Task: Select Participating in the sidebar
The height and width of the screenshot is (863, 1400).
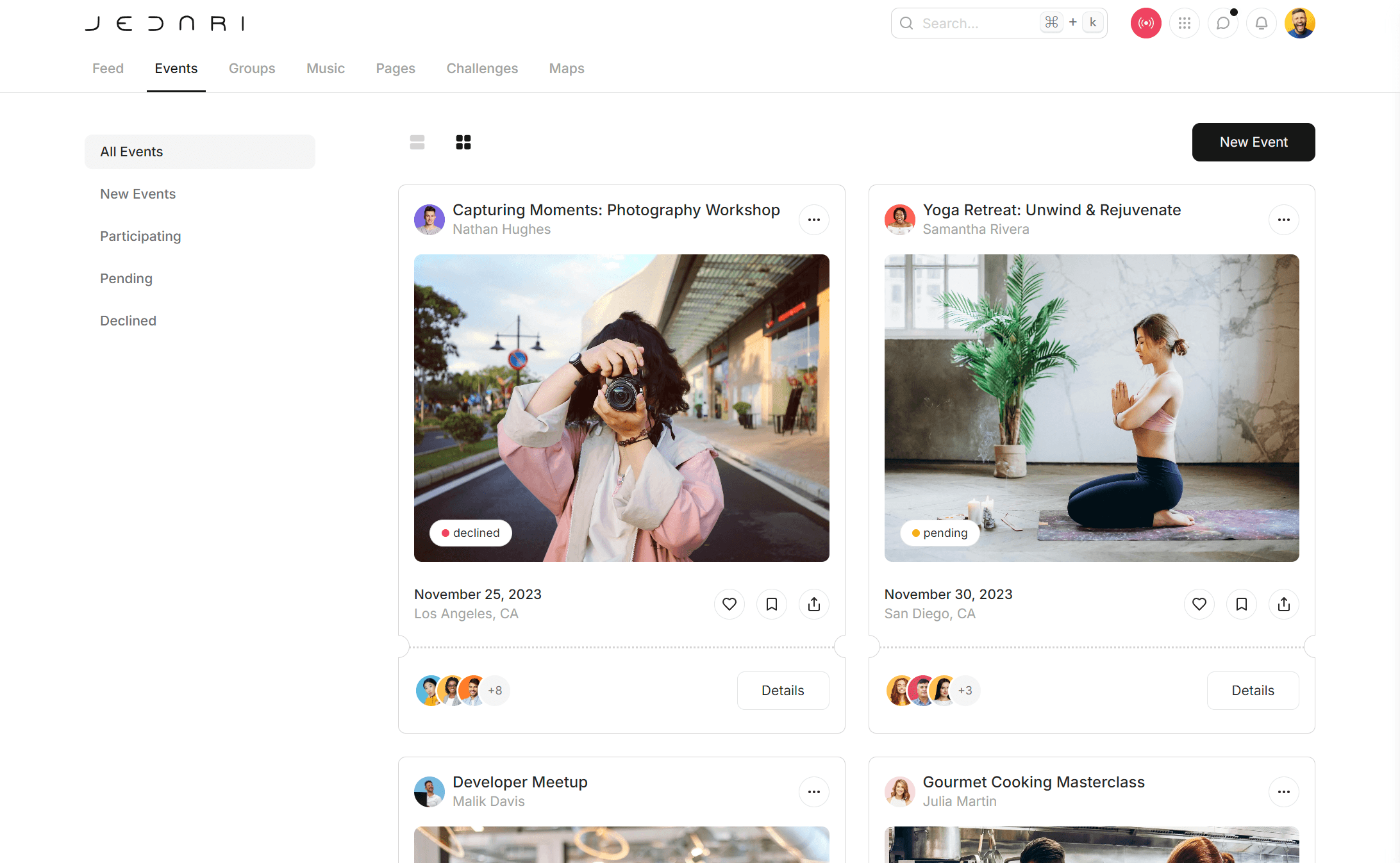Action: [140, 236]
